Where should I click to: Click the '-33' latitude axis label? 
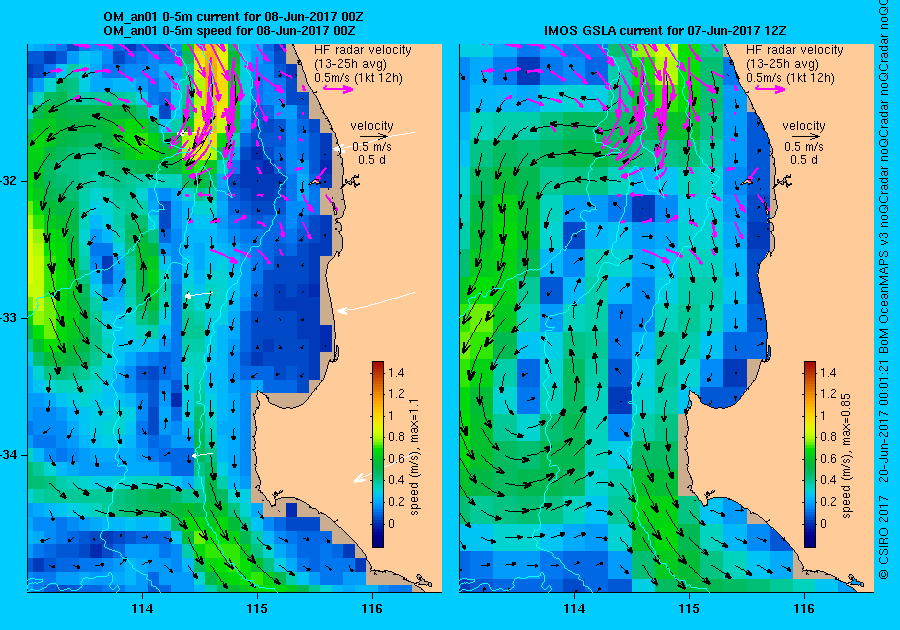pyautogui.click(x=10, y=318)
